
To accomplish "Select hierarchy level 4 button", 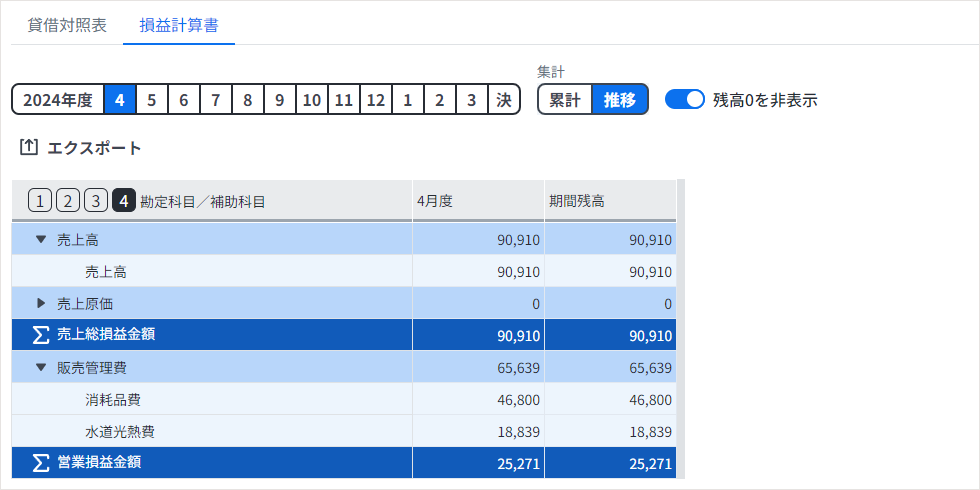I will (x=124, y=201).
